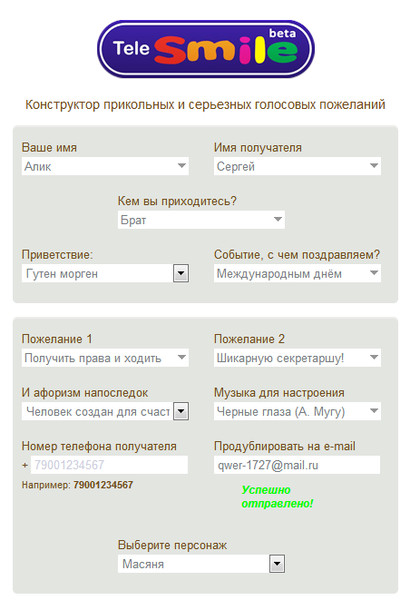Click the 'Успешно отправлено!' status message
The width and height of the screenshot is (410, 600).
click(x=277, y=497)
